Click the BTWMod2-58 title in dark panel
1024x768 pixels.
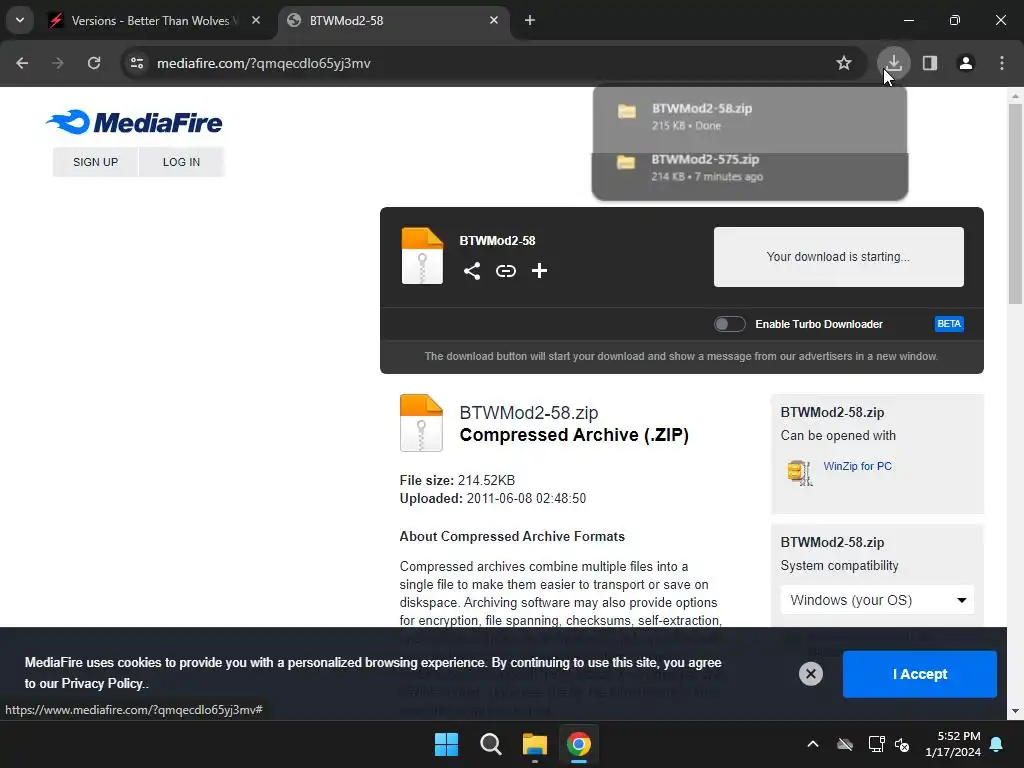coord(498,241)
